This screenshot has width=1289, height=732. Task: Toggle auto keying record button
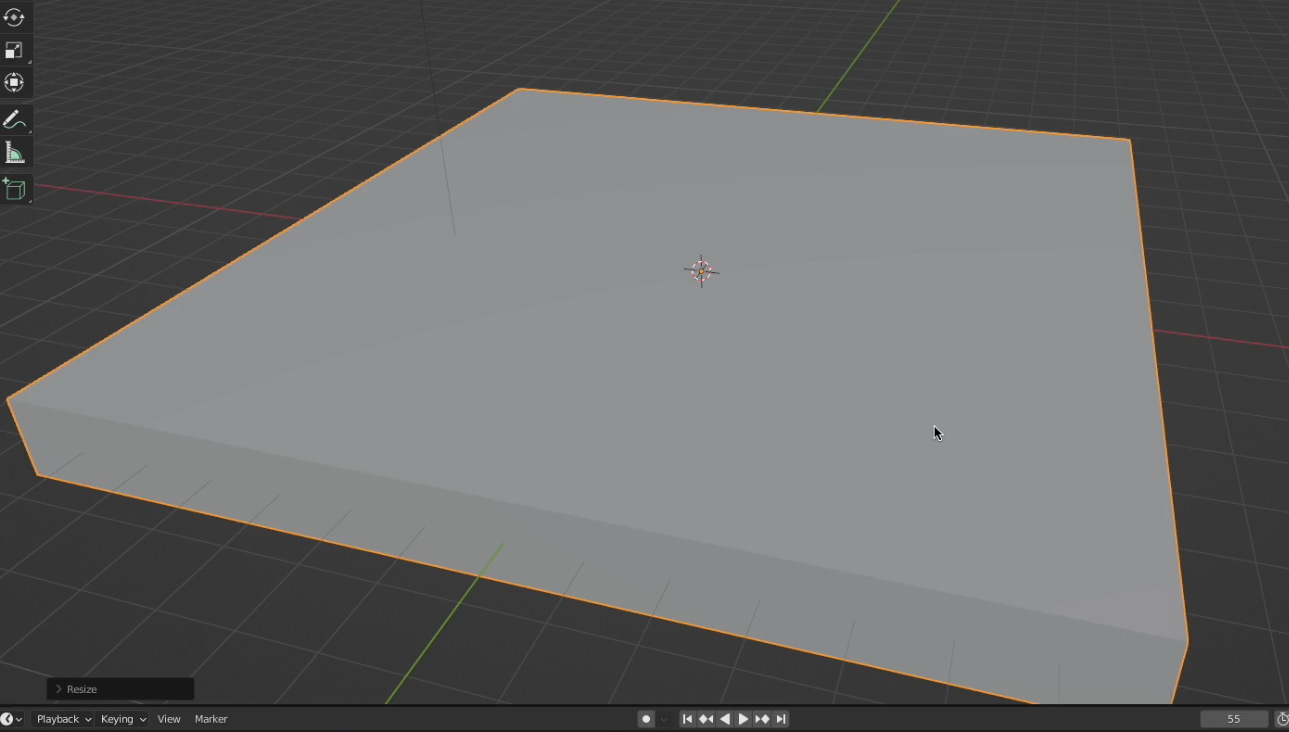(646, 719)
